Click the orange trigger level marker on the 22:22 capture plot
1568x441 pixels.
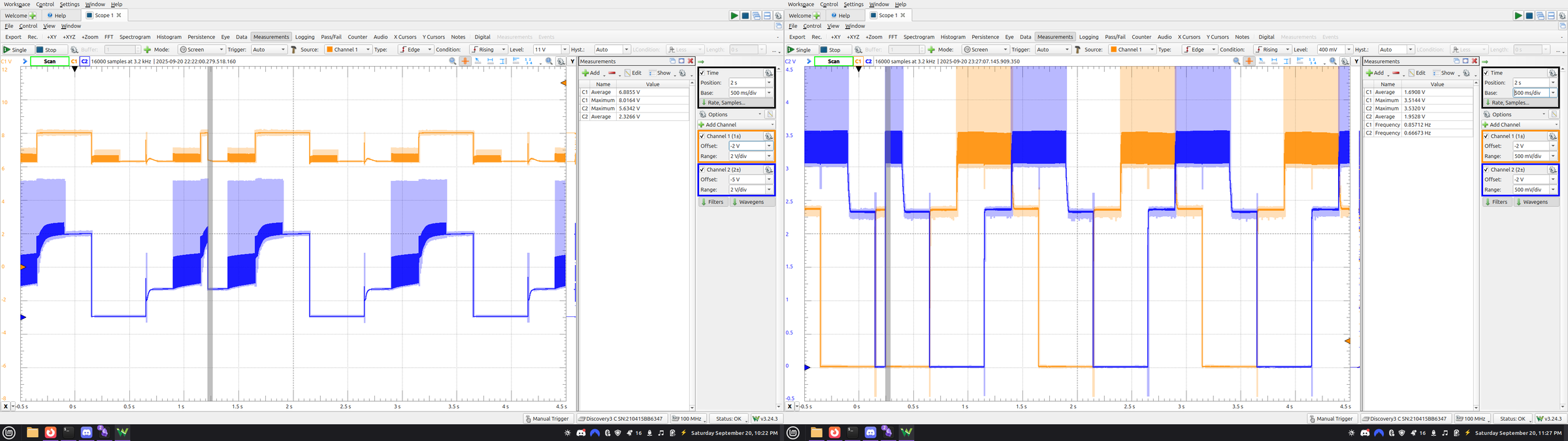pos(563,83)
